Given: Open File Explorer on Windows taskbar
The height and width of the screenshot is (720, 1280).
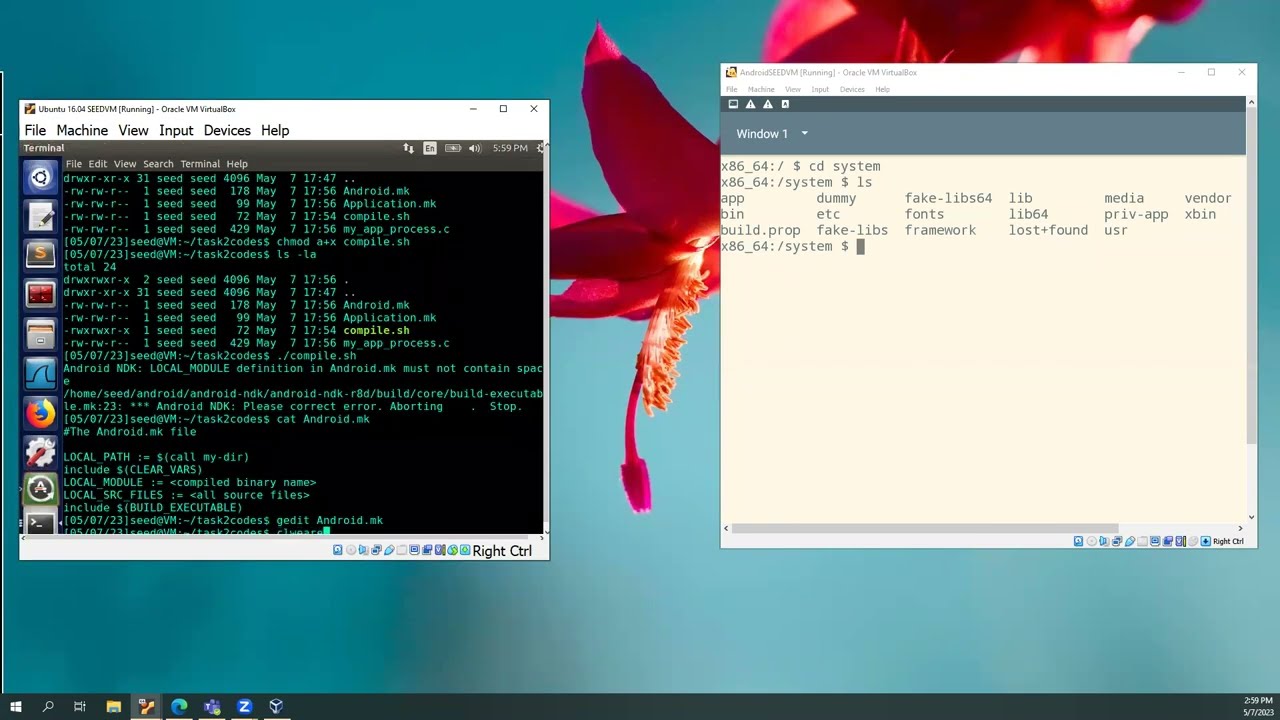Looking at the screenshot, I should (113, 706).
